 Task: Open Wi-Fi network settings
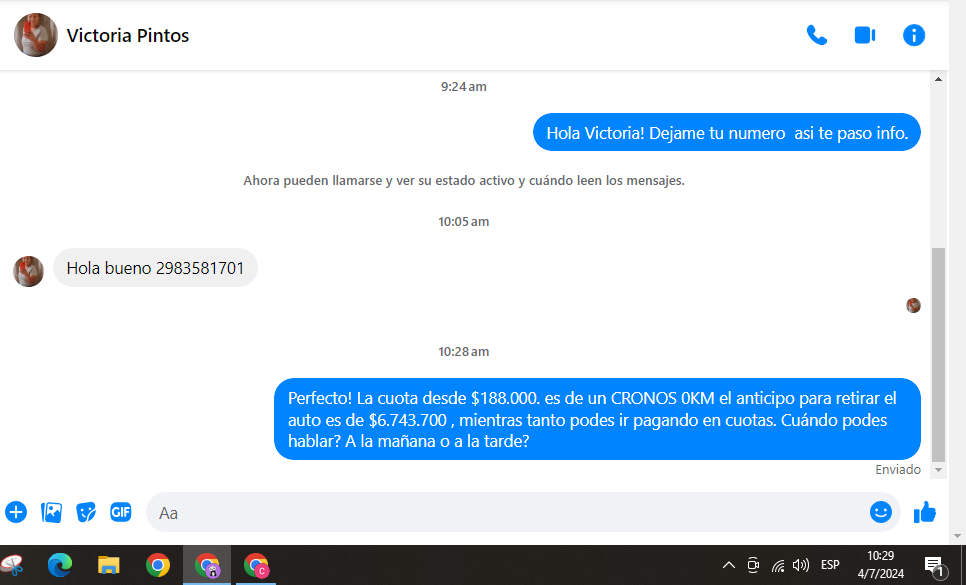(778, 565)
